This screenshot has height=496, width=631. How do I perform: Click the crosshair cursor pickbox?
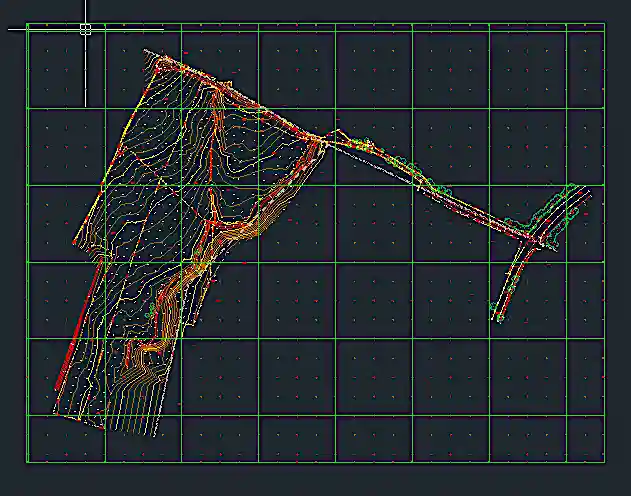pyautogui.click(x=85, y=29)
